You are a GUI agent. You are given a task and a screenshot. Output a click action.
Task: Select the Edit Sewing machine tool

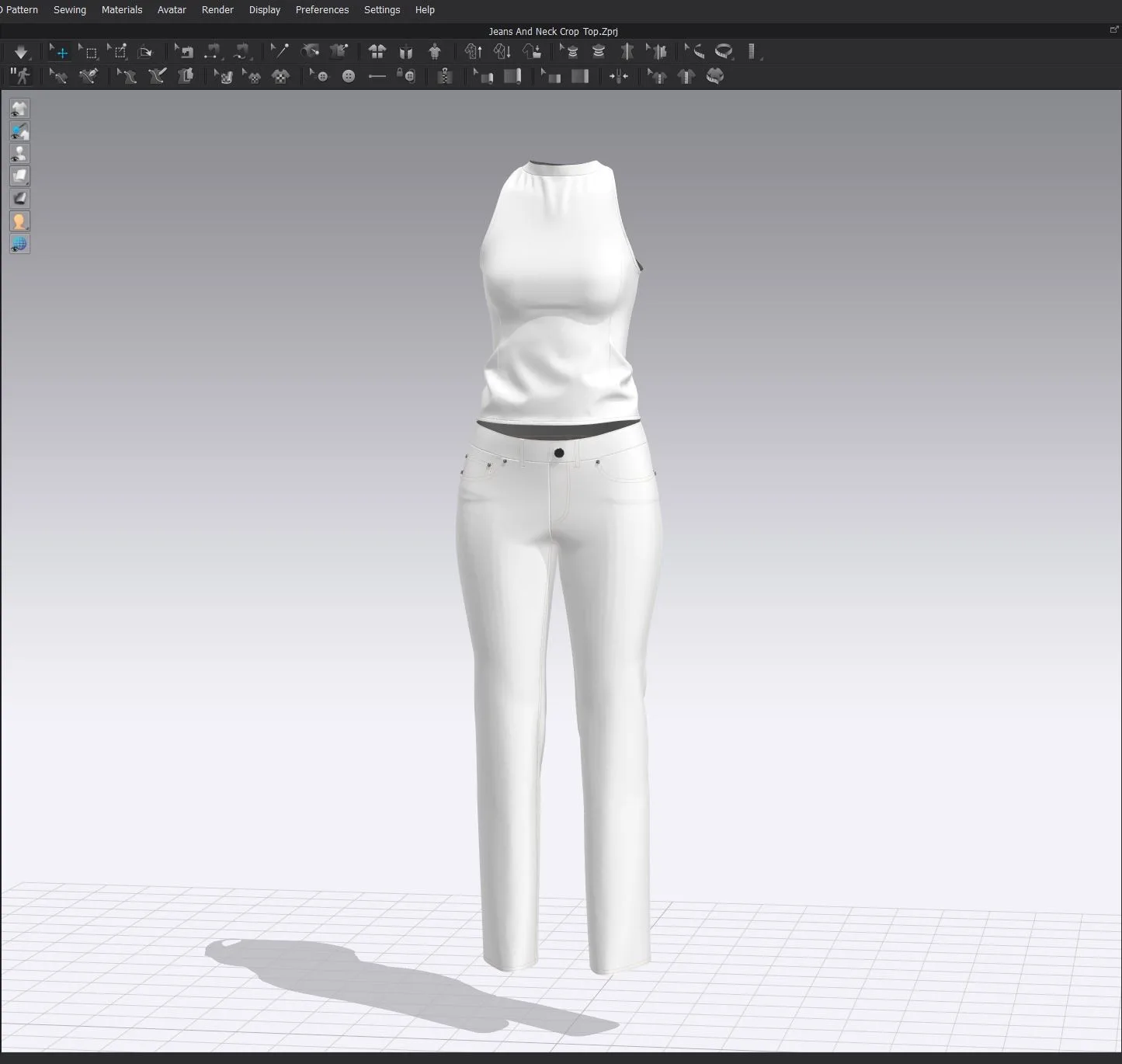[x=184, y=52]
